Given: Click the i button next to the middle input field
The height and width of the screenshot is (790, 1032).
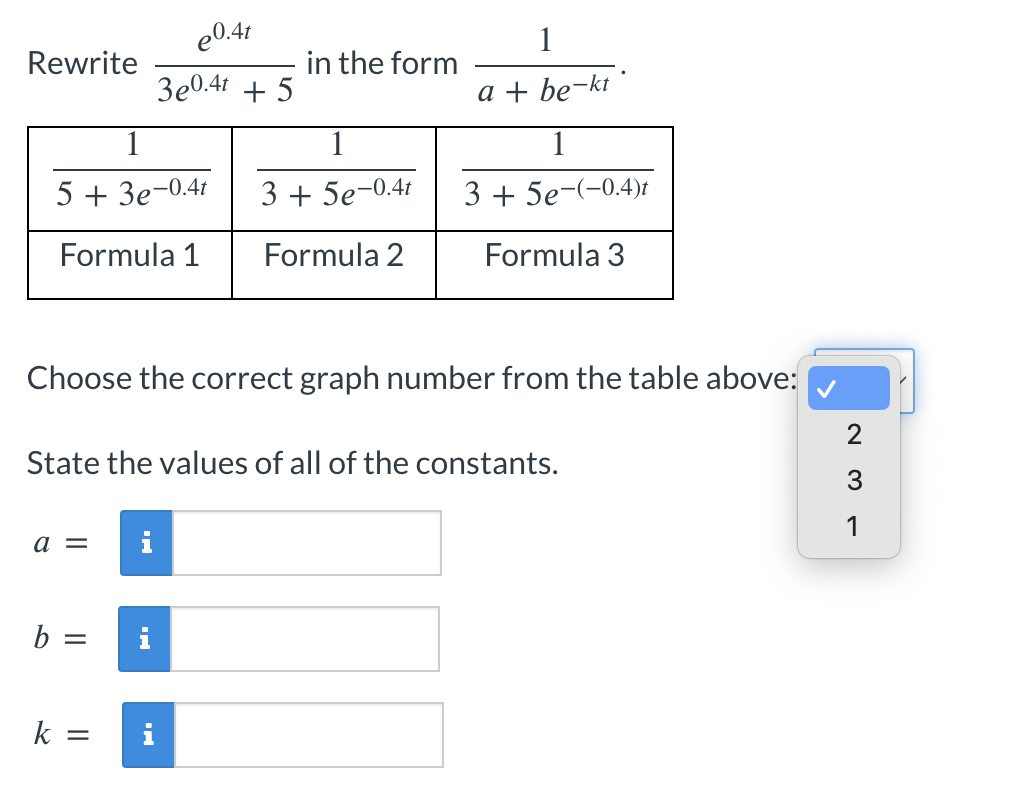Looking at the screenshot, I should coord(146,639).
